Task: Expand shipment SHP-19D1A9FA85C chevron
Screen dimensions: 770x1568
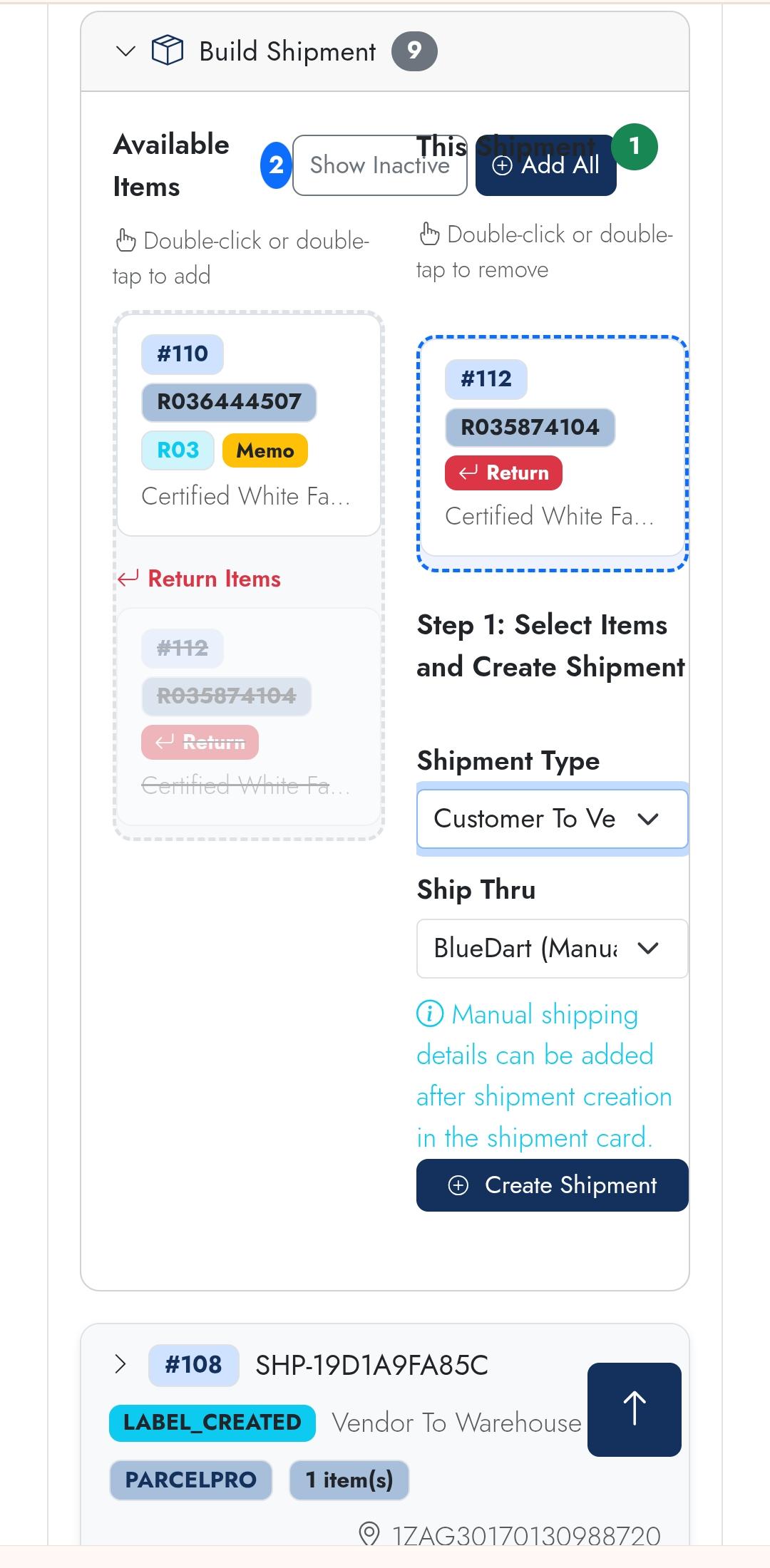Action: (121, 1365)
